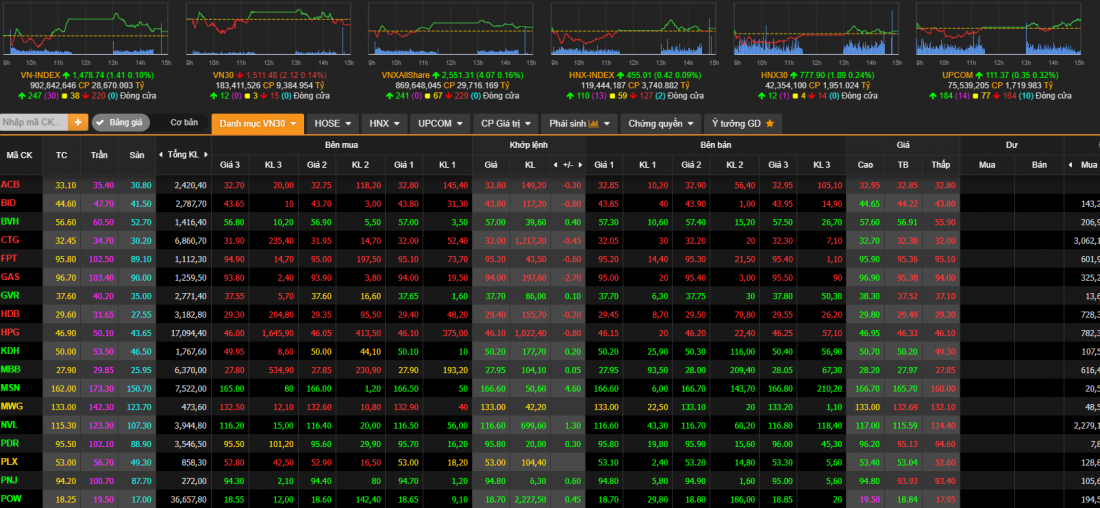Screen dimensions: 1100x508
Task: Select the Danh mục VN30 tab
Action: coord(258,123)
